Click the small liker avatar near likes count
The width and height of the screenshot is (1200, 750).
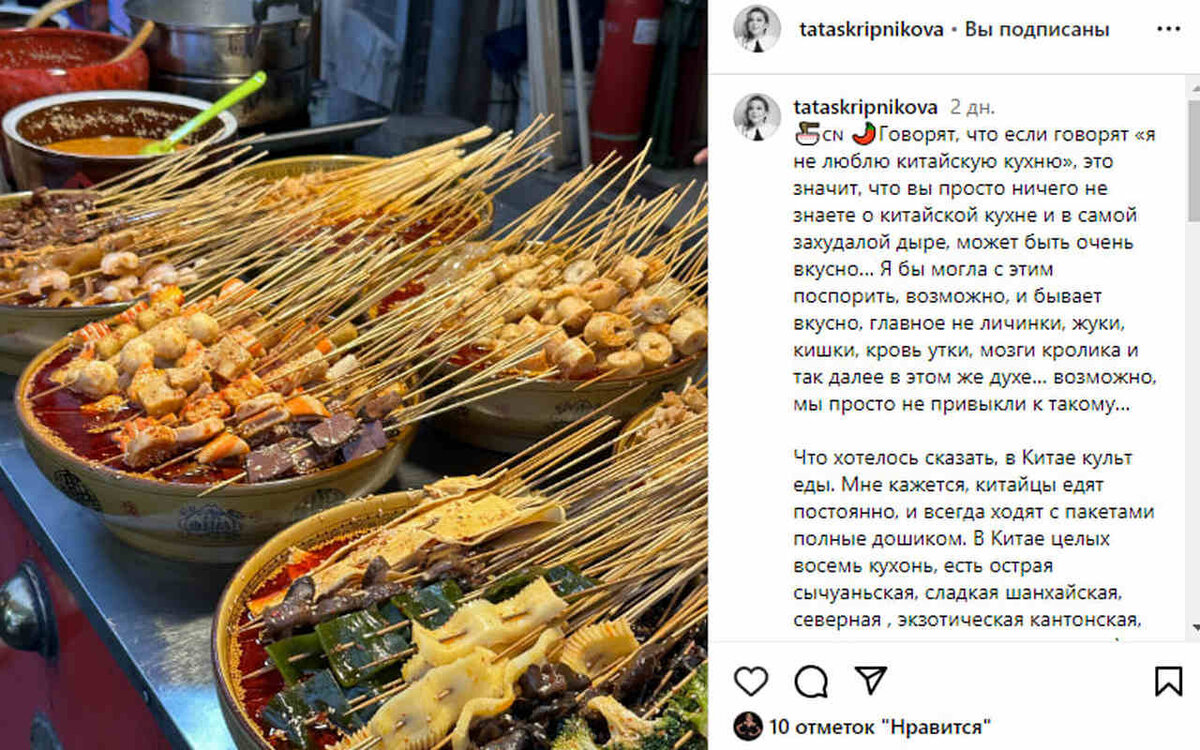point(748,725)
